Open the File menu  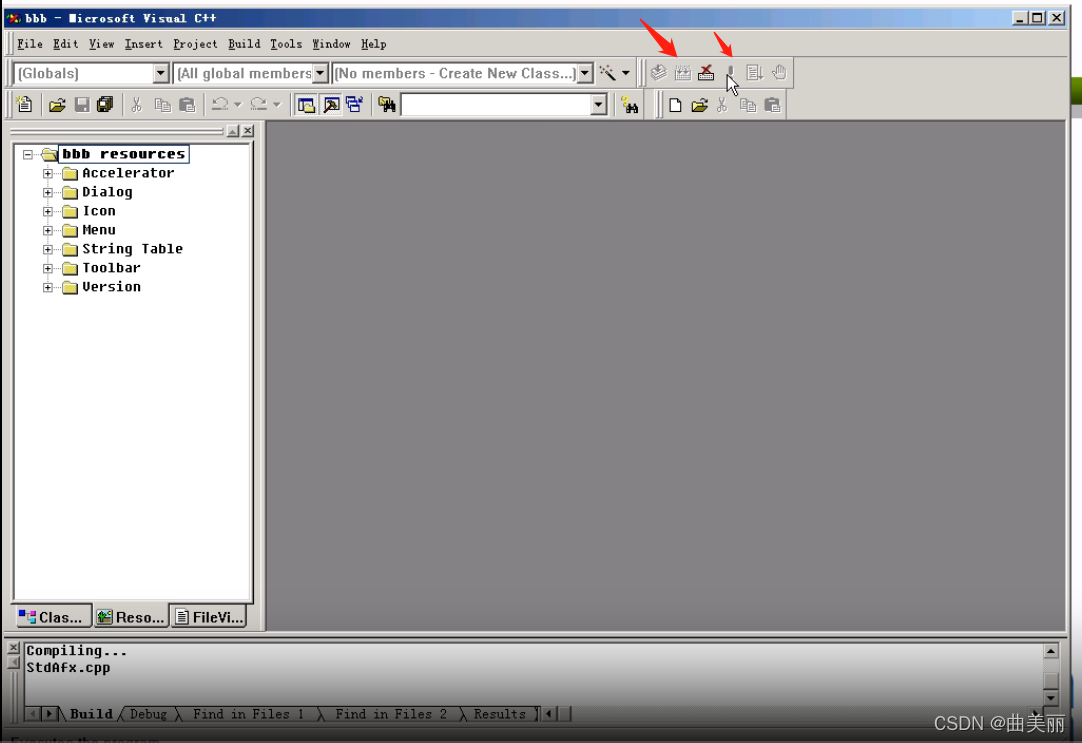(x=30, y=44)
